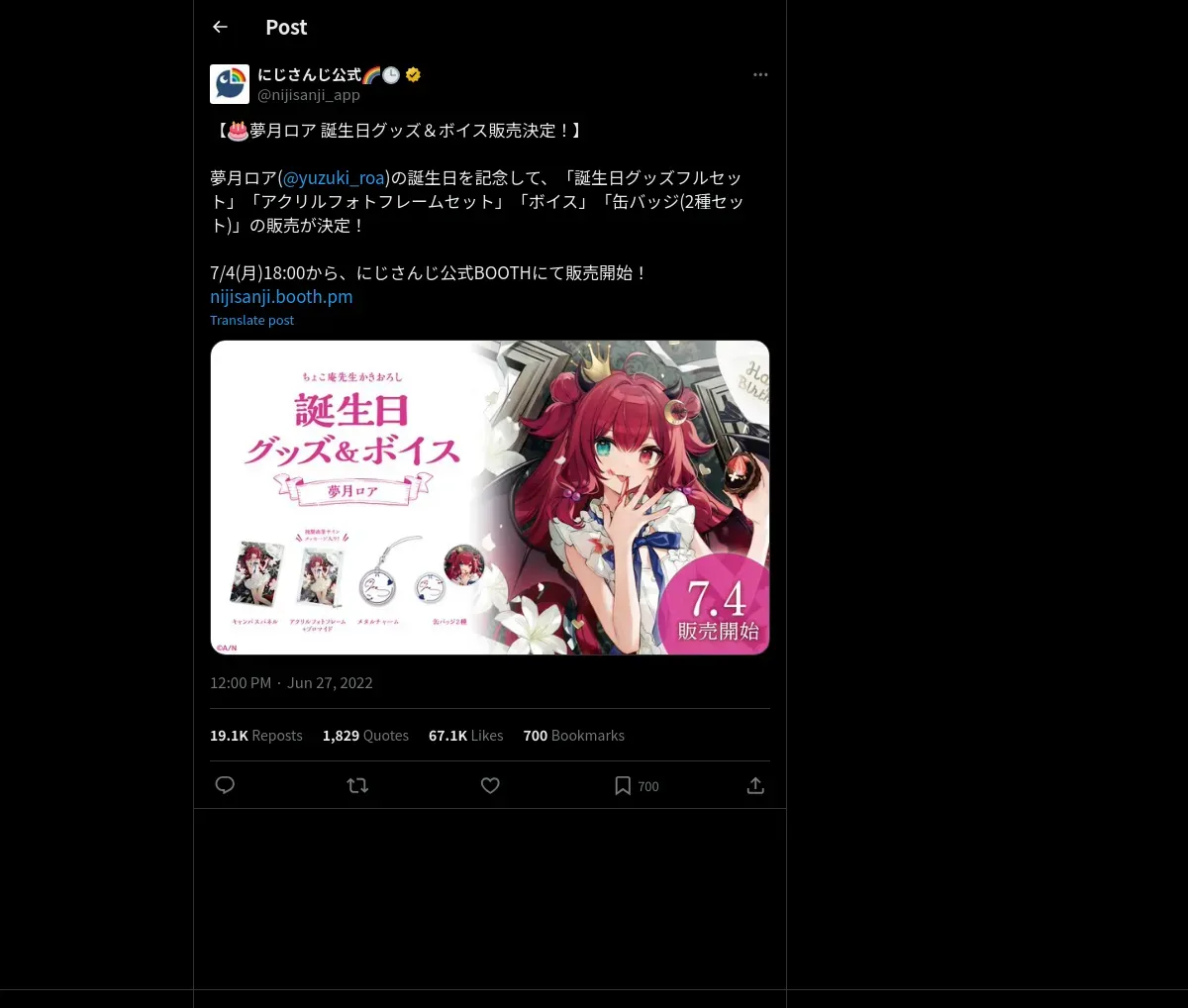Open the share upload icon
The image size is (1188, 1008).
[755, 785]
